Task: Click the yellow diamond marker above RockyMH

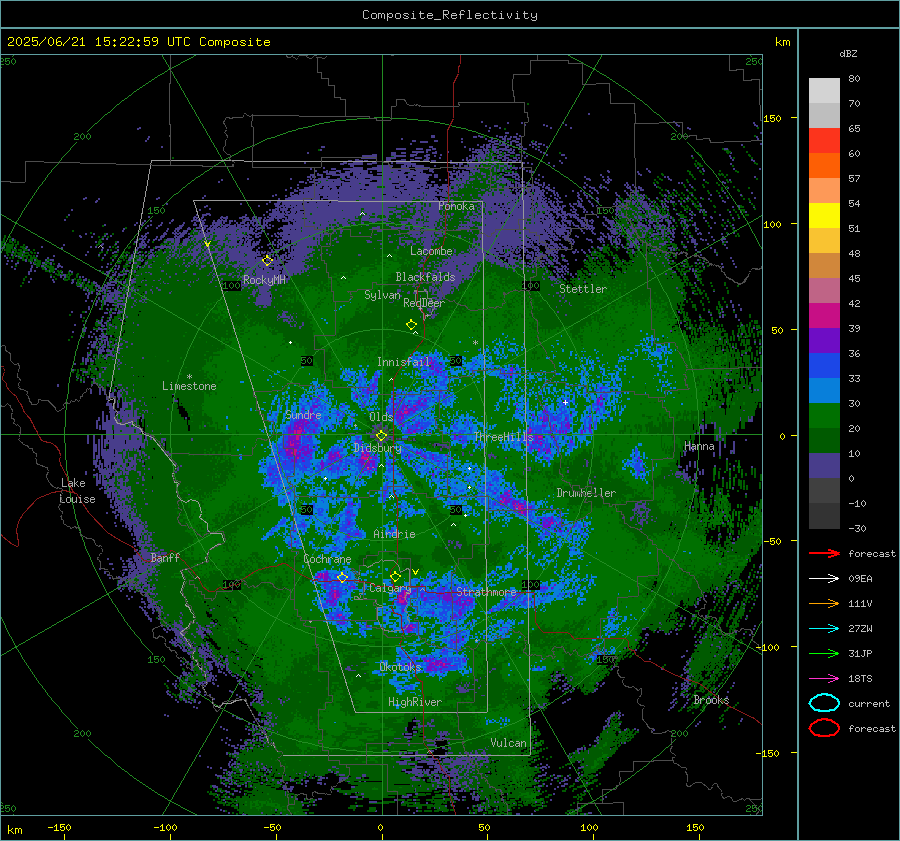Action: (267, 261)
